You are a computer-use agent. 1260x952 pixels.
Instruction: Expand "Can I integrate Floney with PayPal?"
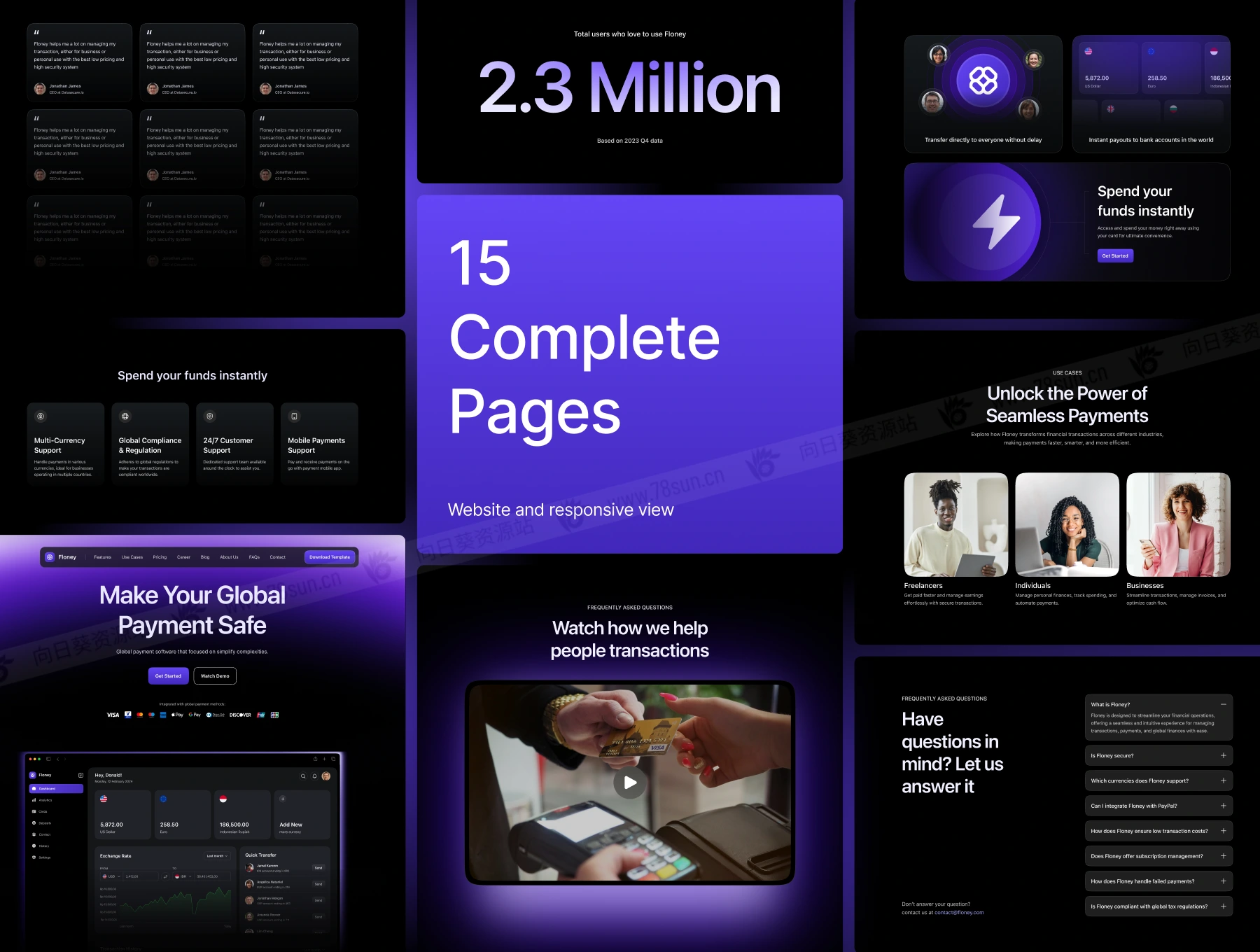pyautogui.click(x=1223, y=806)
